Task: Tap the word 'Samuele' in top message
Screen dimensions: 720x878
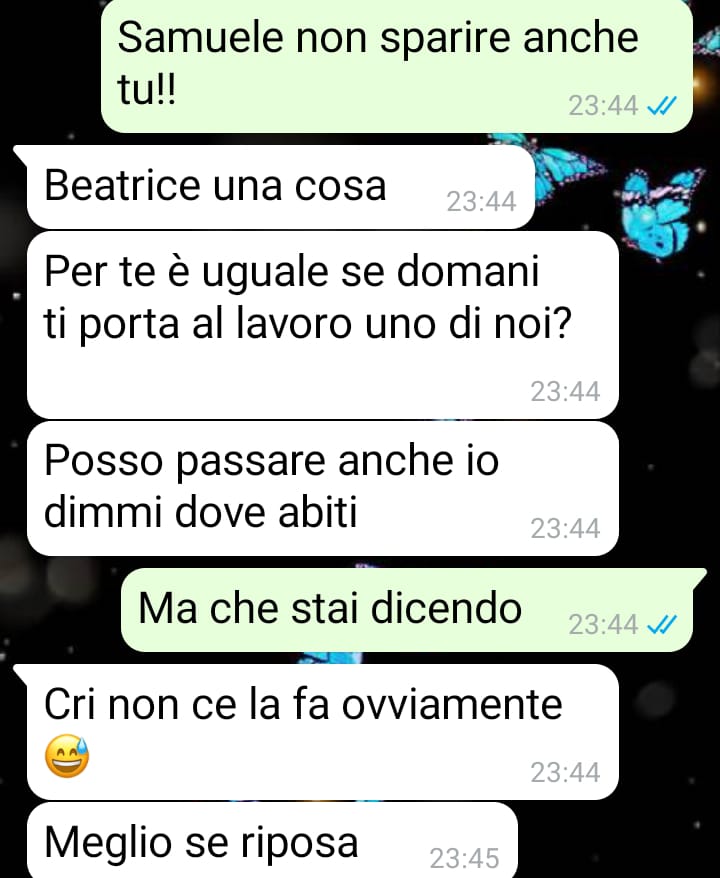Action: click(200, 38)
